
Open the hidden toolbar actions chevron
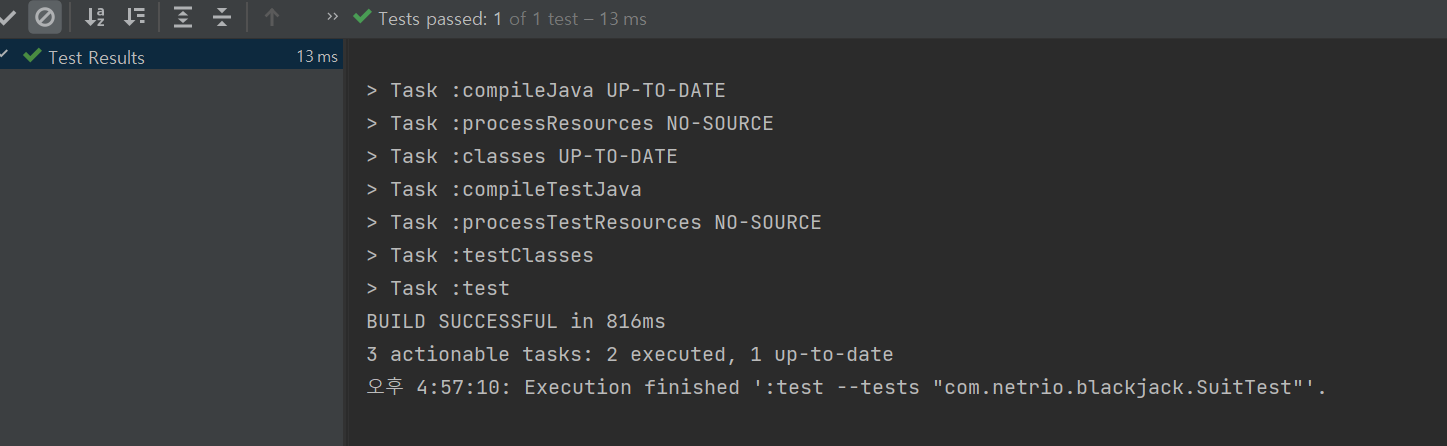tap(332, 17)
